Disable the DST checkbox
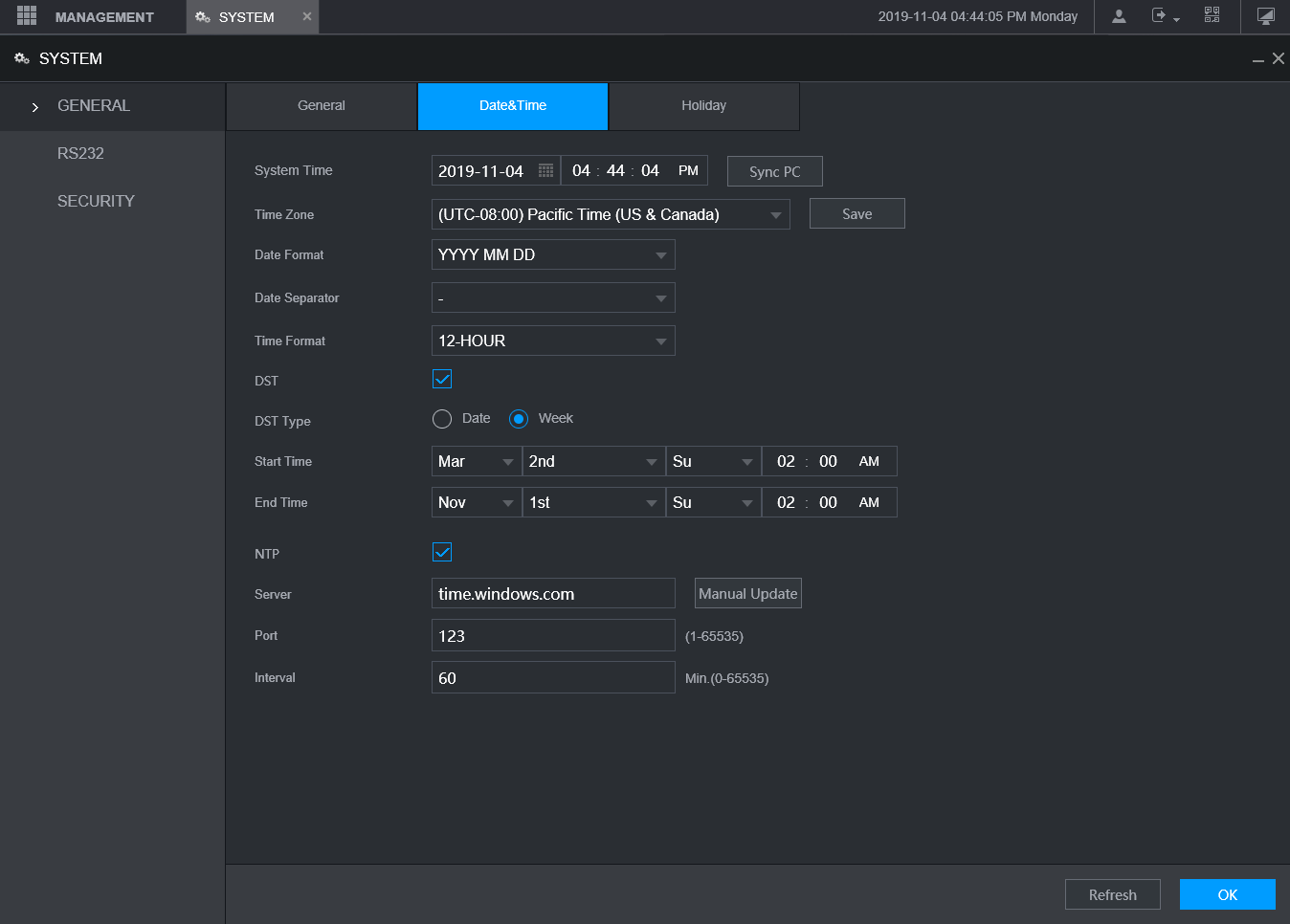The height and width of the screenshot is (924, 1290). click(442, 379)
